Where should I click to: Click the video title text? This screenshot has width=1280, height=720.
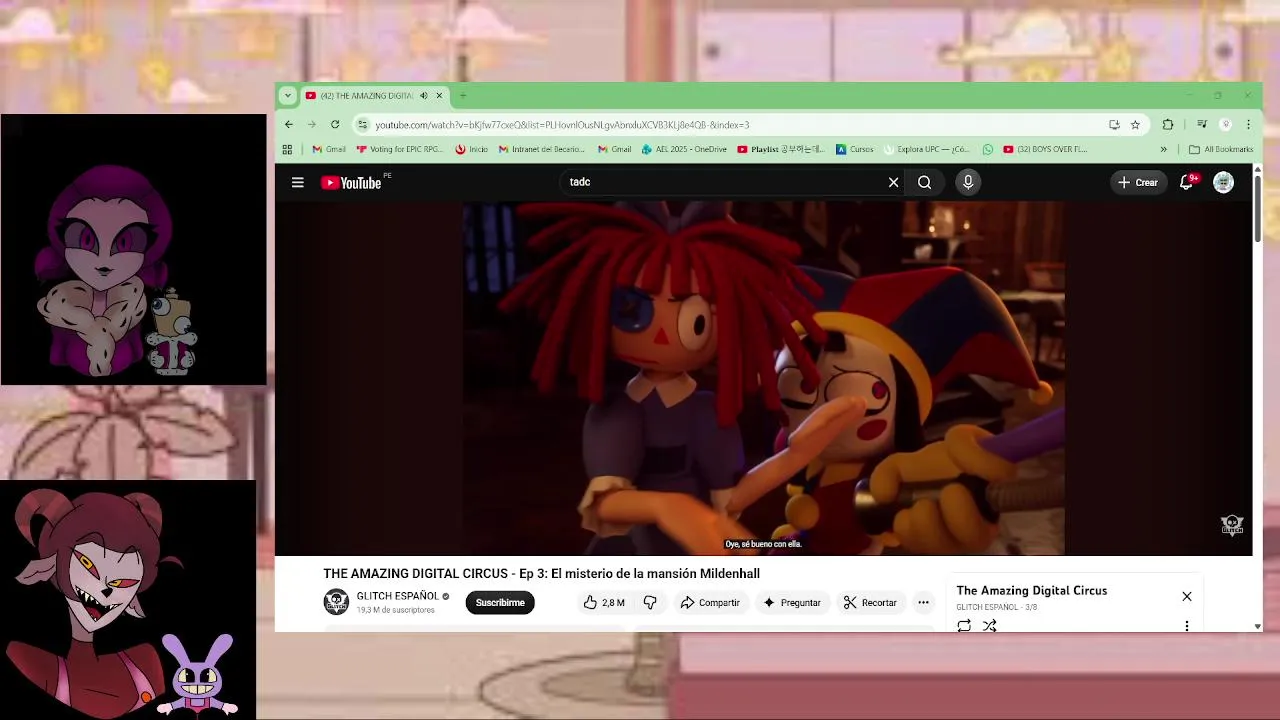[x=541, y=573]
